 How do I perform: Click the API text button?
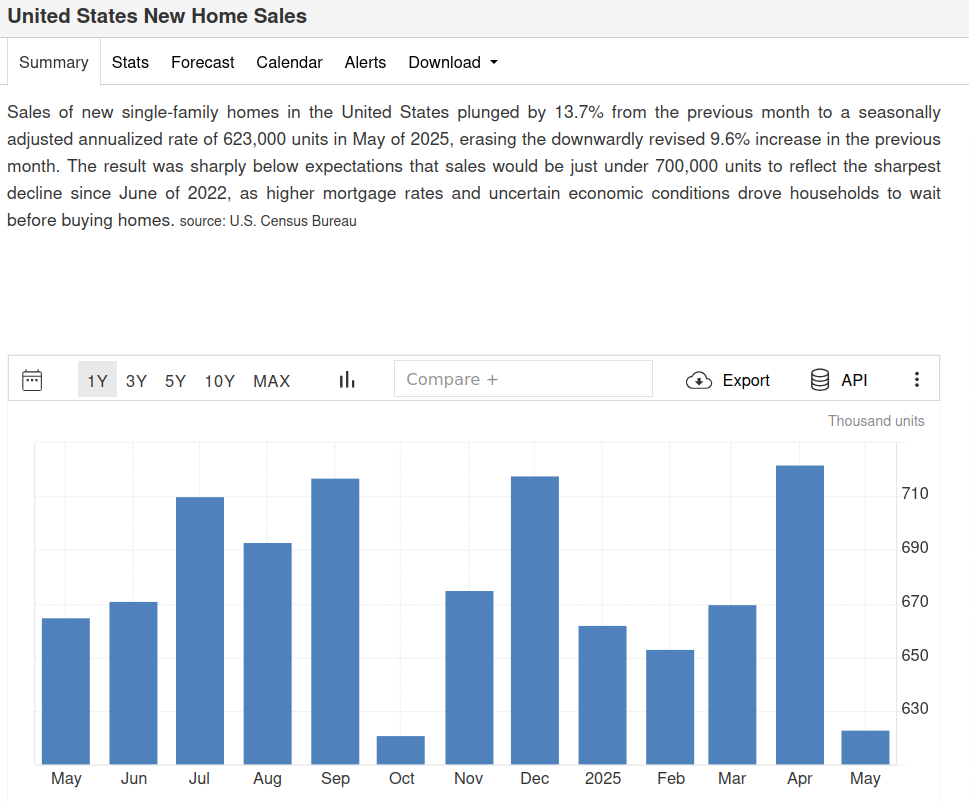pyautogui.click(x=854, y=380)
